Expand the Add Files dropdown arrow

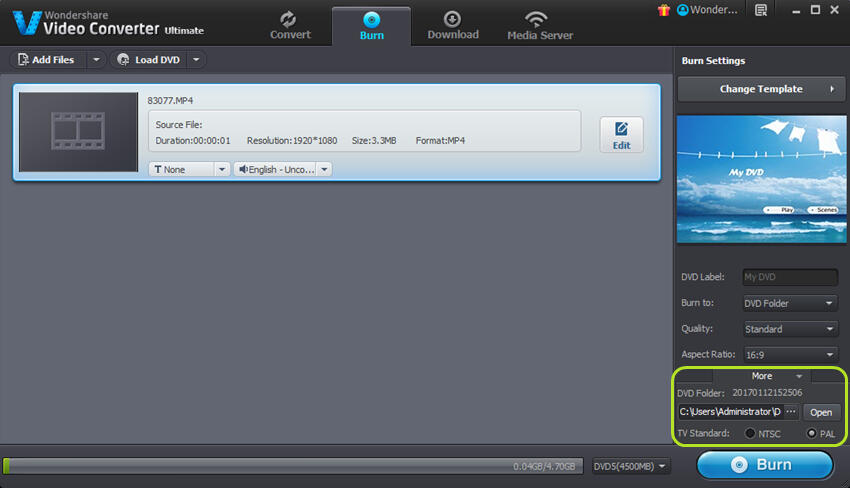point(96,60)
